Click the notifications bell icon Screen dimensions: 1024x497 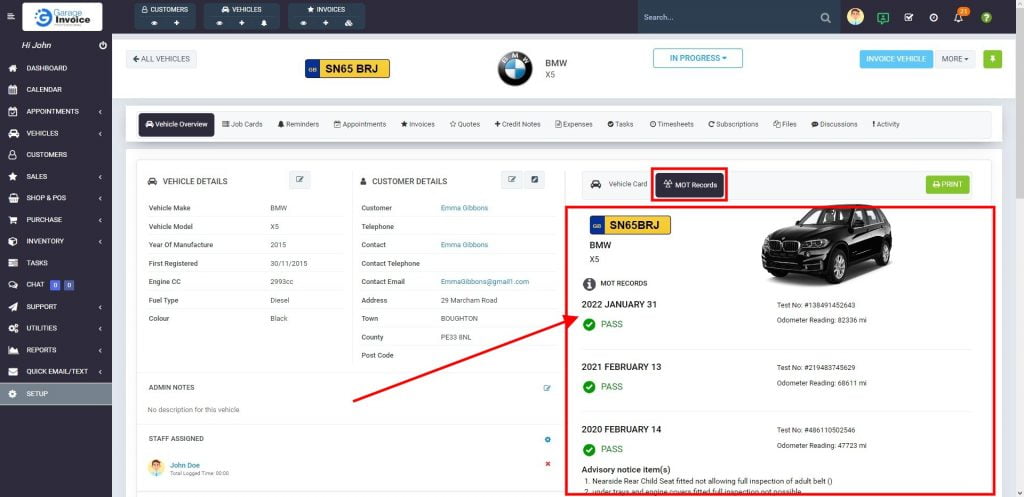click(959, 18)
